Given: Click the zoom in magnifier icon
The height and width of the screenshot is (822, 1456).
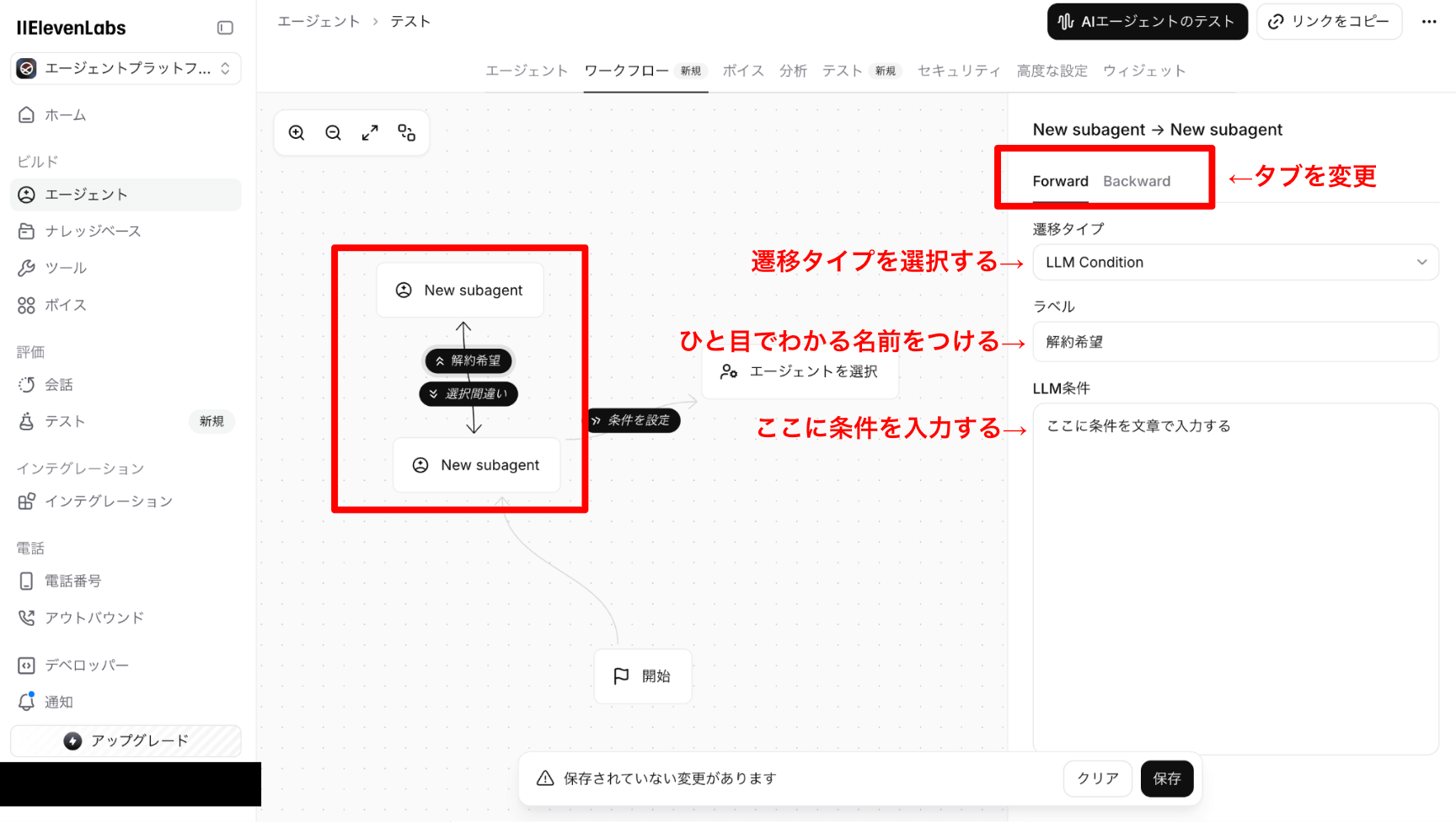Looking at the screenshot, I should click(297, 133).
